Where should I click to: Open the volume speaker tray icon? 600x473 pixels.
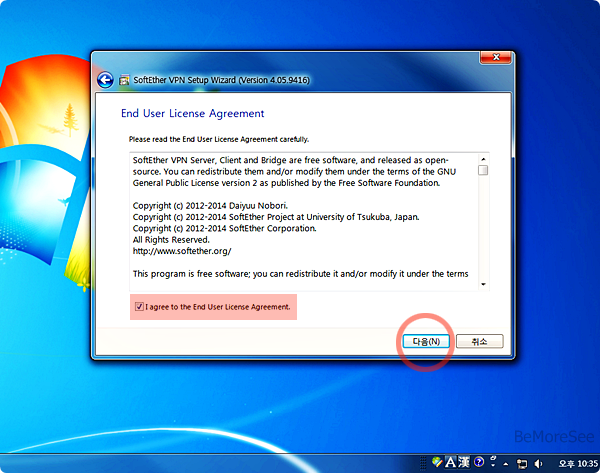pos(538,464)
